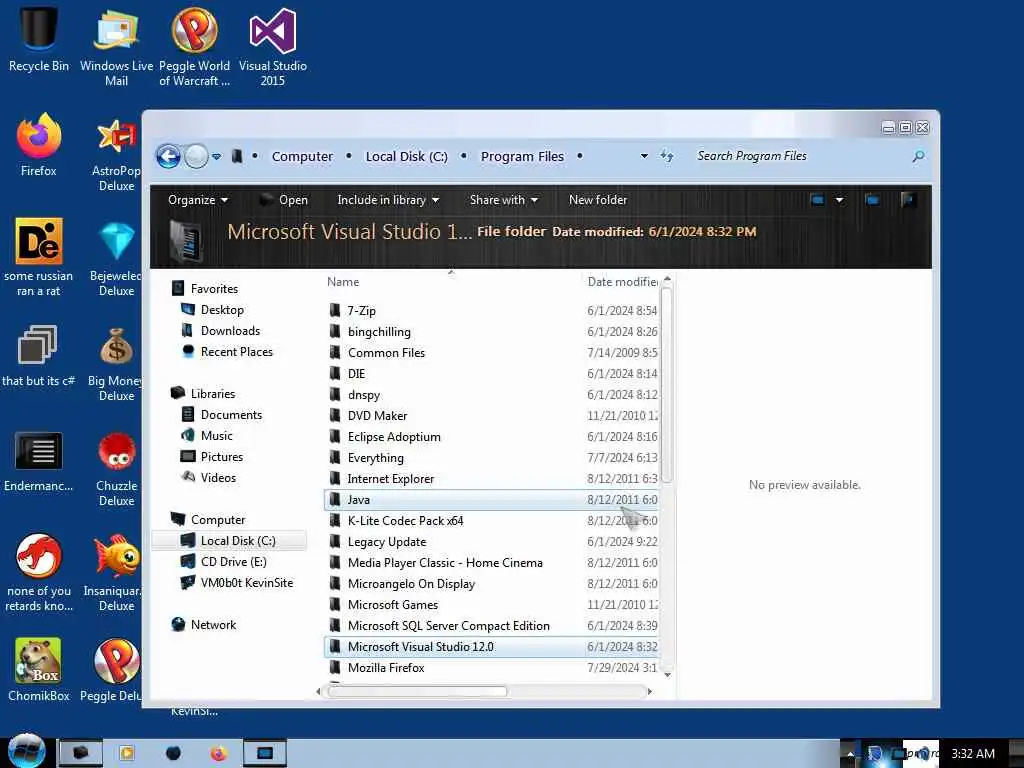Screen dimensions: 1024x768
Task: Click the Explorer Back arrow button
Action: pos(168,157)
